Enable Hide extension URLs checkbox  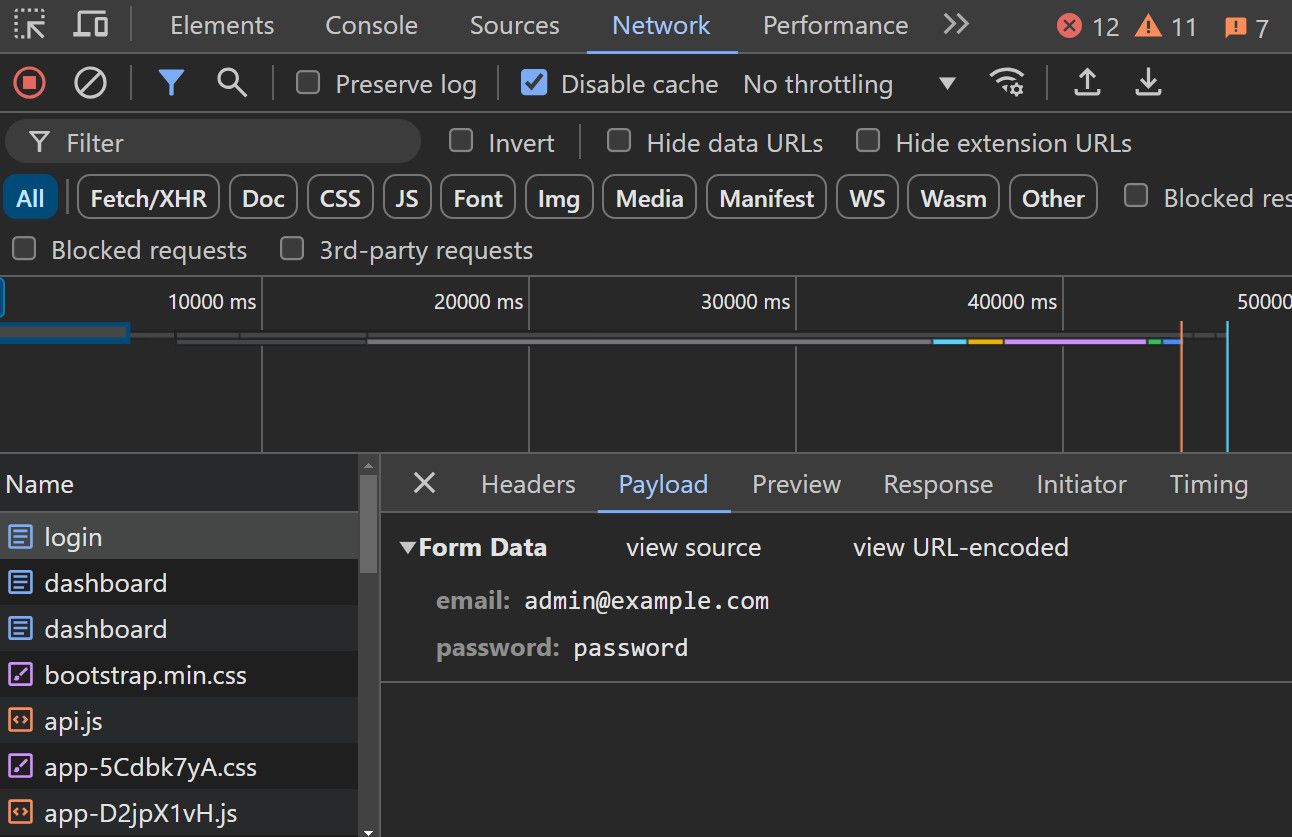[868, 141]
